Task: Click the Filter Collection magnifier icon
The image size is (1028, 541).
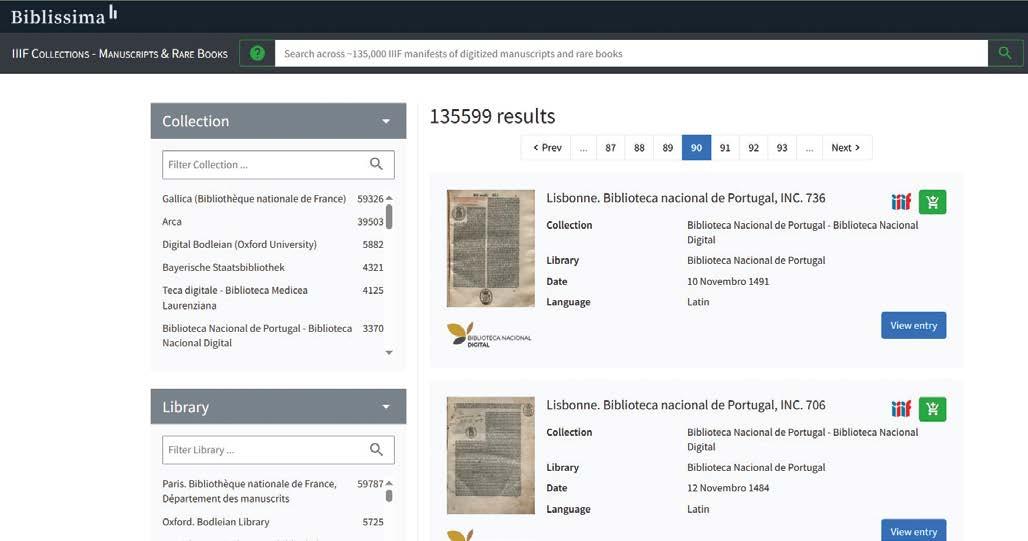Action: point(376,164)
